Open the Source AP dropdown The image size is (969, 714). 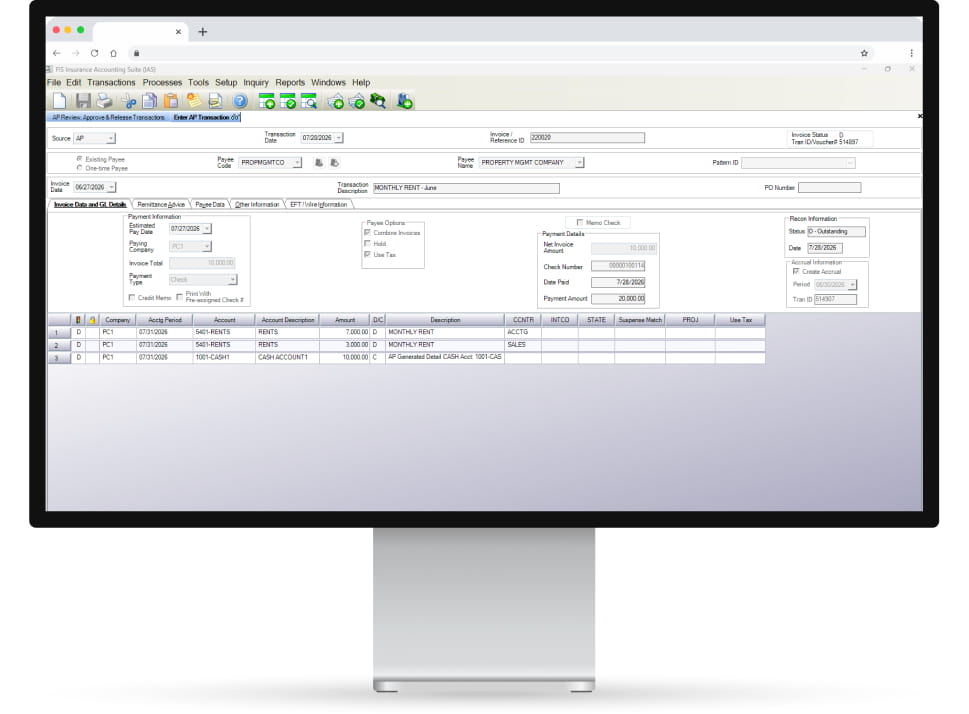111,138
